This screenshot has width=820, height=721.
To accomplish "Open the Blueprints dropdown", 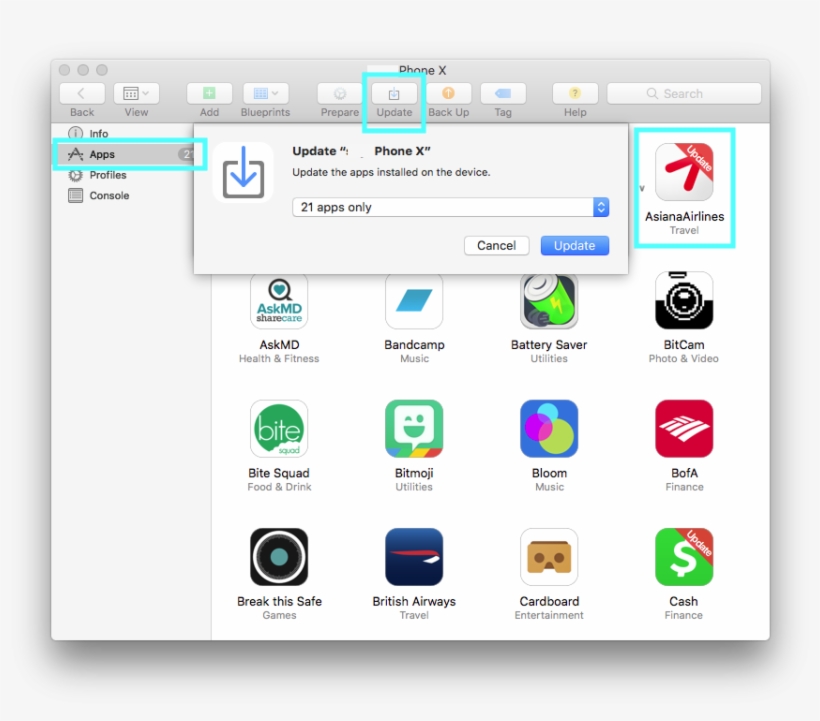I will (x=266, y=94).
